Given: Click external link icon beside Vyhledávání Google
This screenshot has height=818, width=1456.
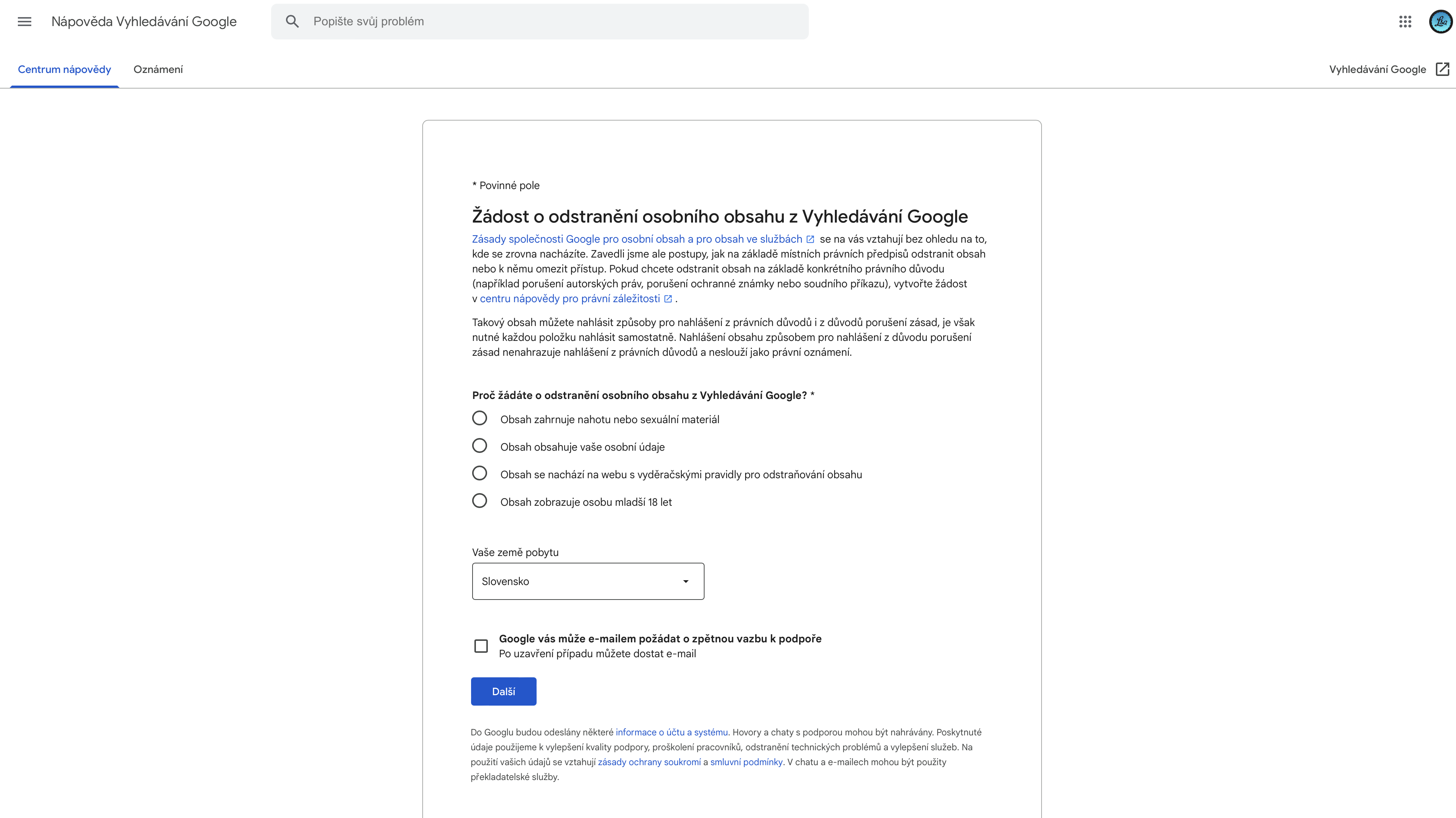Looking at the screenshot, I should point(1443,69).
